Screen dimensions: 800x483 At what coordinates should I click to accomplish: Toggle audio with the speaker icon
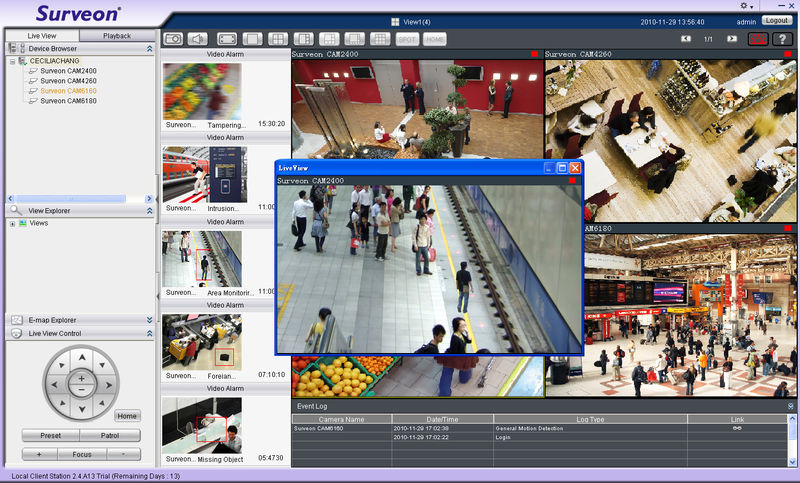coord(197,39)
